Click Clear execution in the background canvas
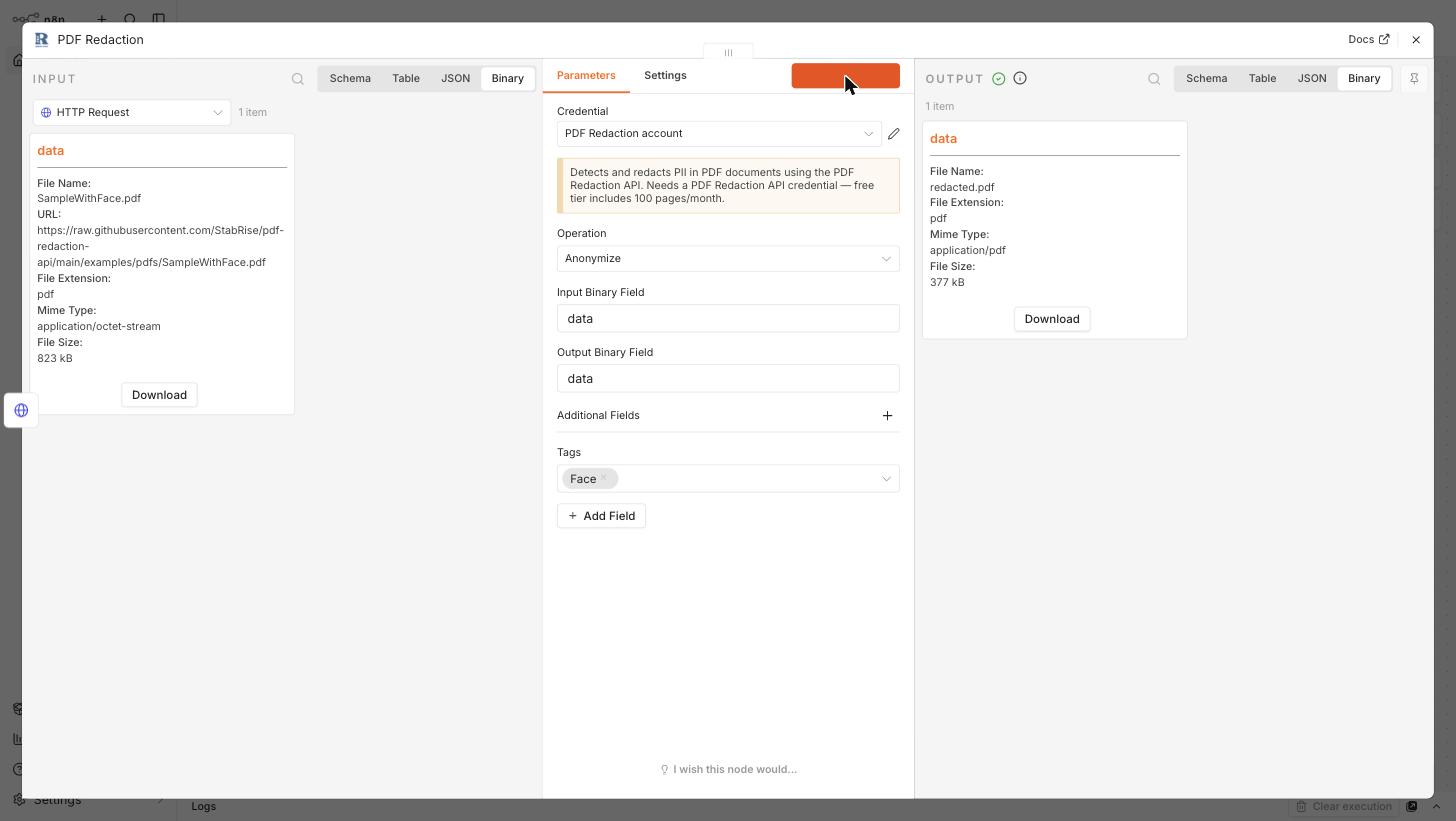The height and width of the screenshot is (821, 1456). 1345,807
